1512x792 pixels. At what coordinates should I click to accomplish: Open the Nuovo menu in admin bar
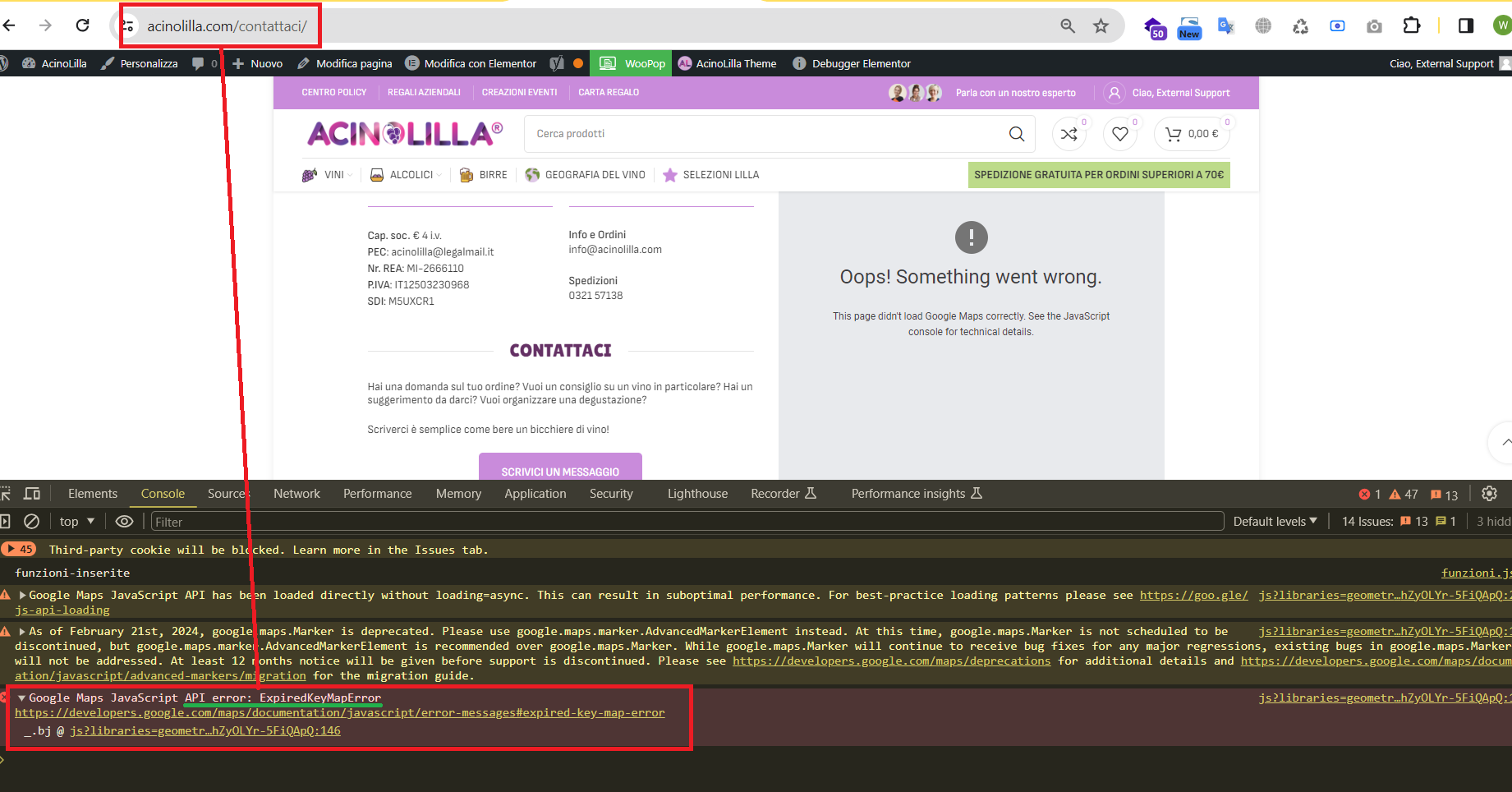point(258,63)
